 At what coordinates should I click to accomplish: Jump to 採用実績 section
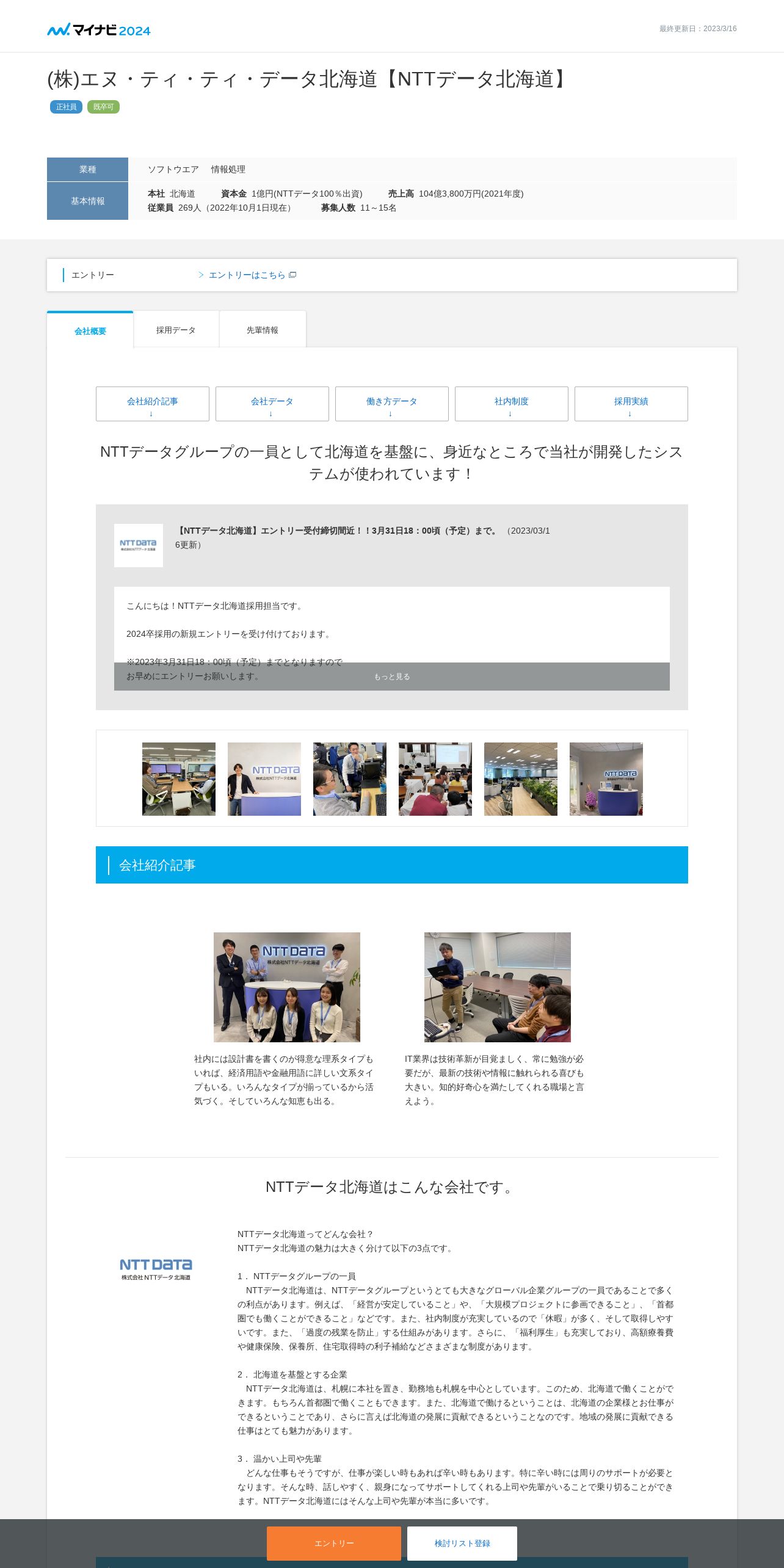click(631, 404)
